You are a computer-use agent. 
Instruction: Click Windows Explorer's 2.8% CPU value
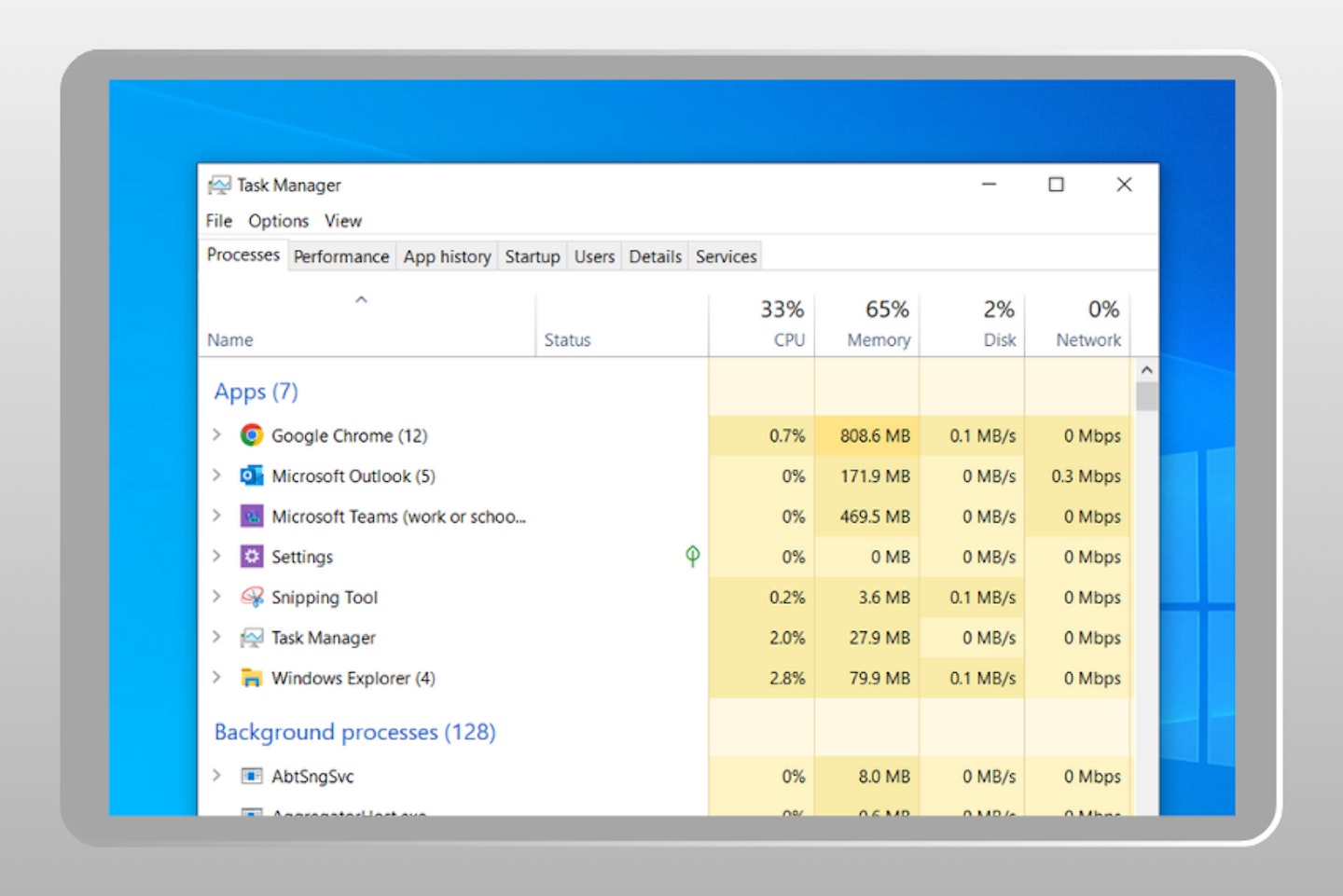pos(787,678)
